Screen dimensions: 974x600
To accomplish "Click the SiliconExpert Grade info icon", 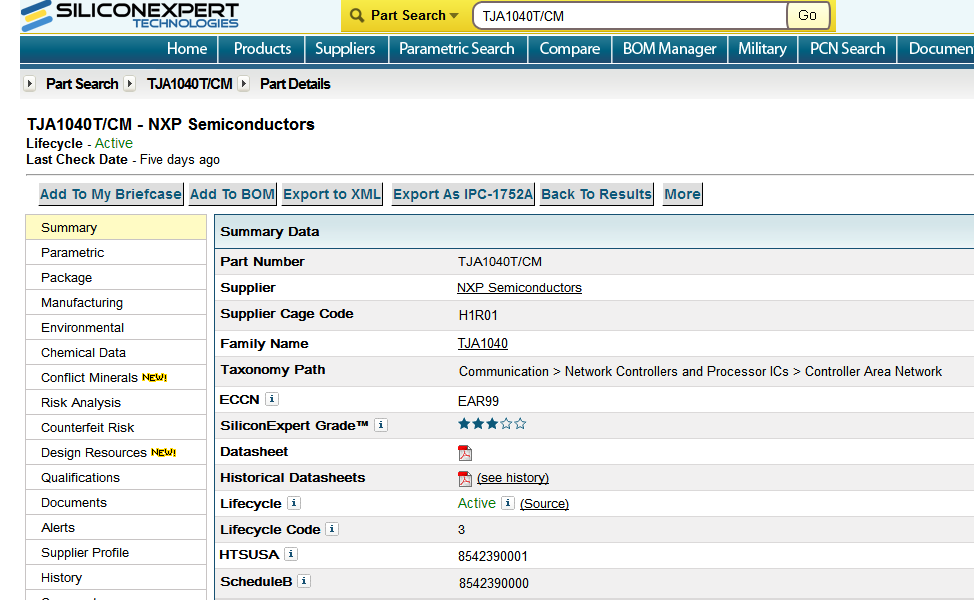I will [381, 425].
